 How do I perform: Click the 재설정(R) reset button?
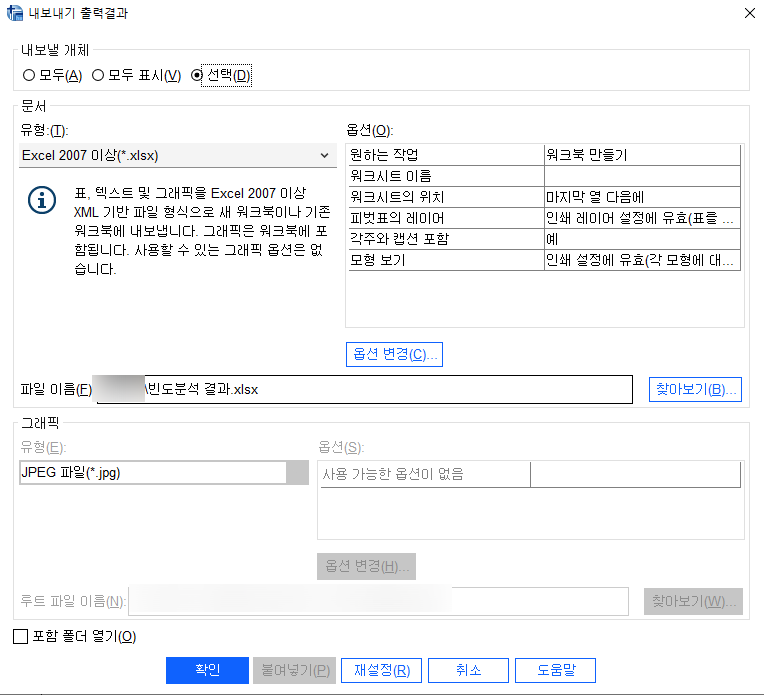click(x=382, y=670)
